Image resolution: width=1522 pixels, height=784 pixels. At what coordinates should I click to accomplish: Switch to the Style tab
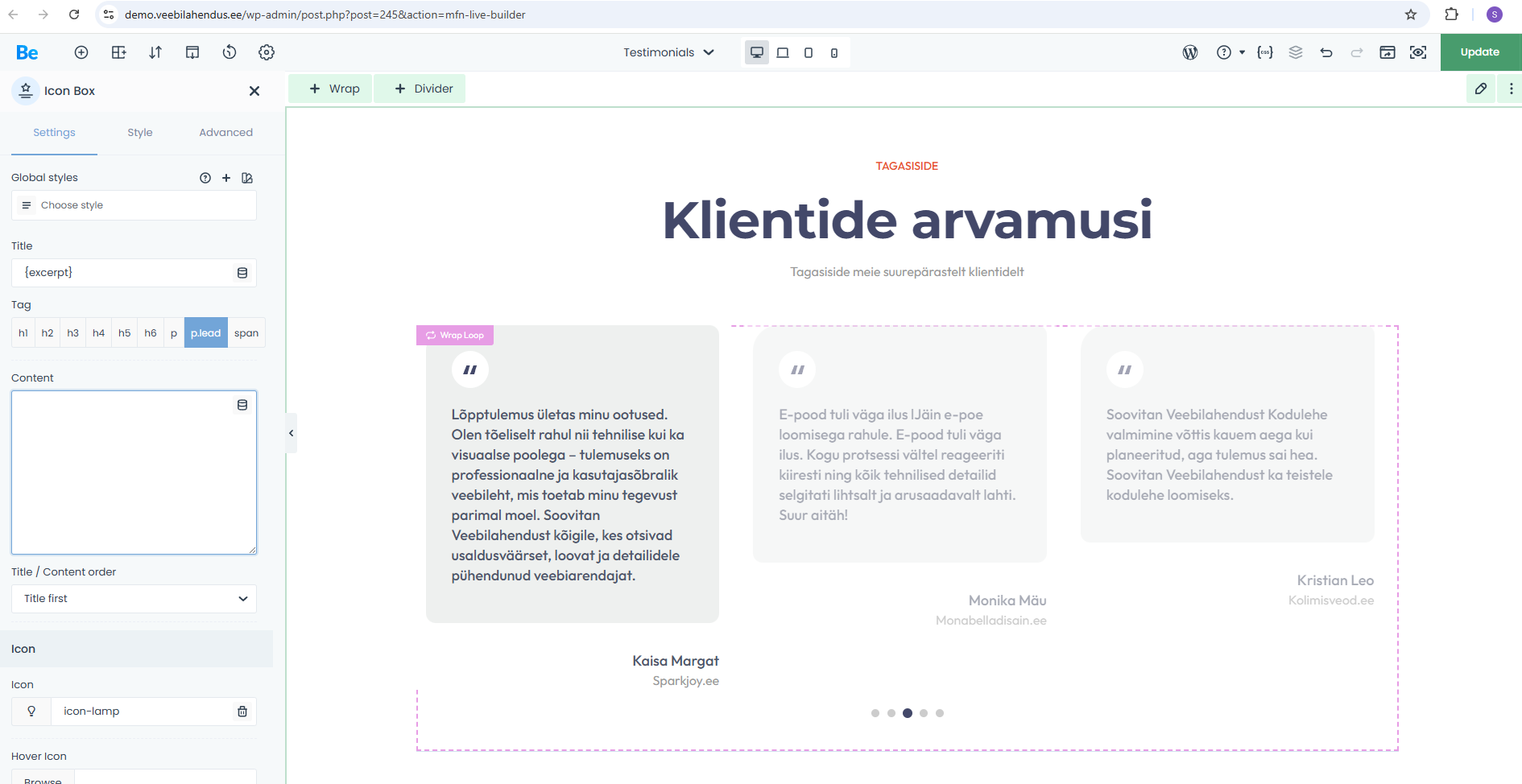click(x=140, y=133)
